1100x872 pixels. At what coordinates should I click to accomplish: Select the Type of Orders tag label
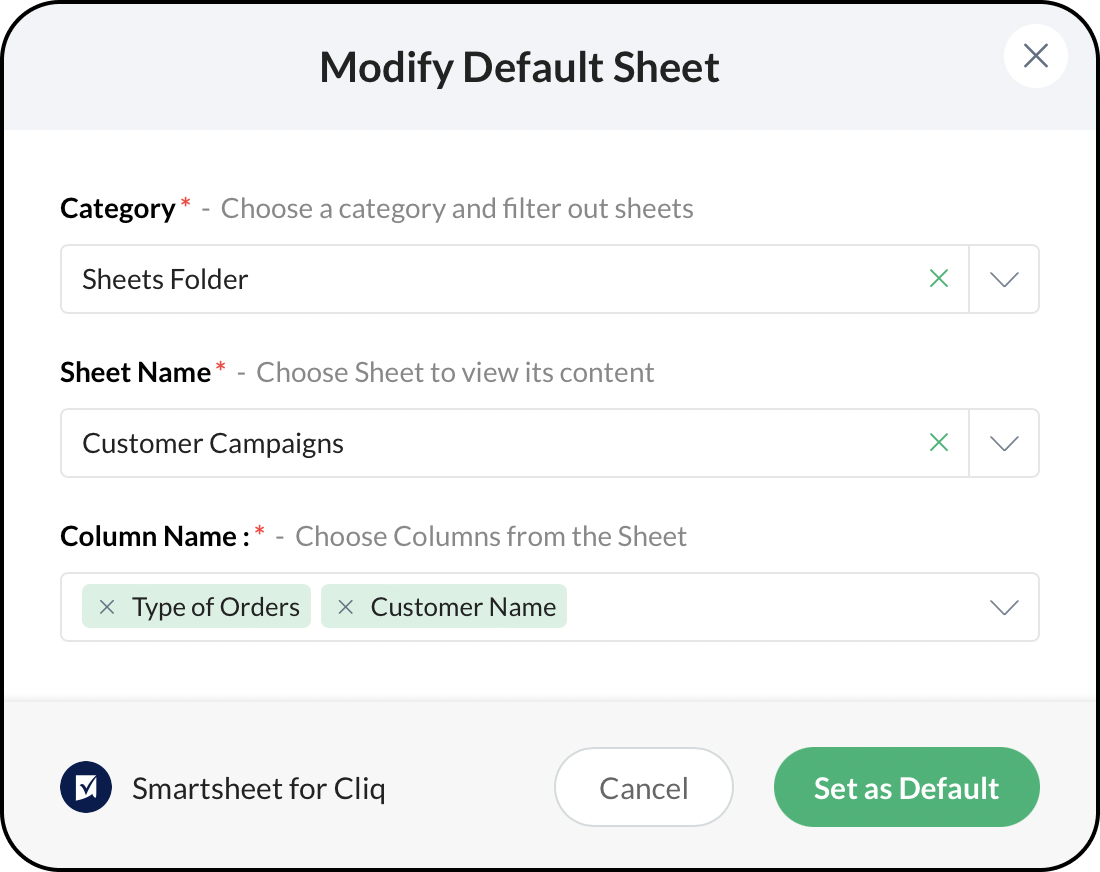coord(216,607)
